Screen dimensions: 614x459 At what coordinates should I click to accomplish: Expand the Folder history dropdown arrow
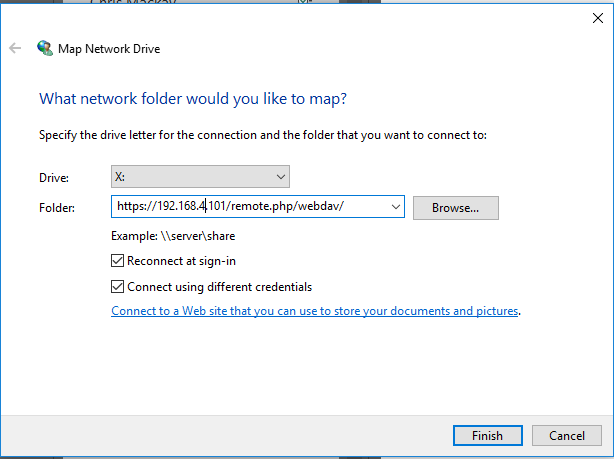tap(395, 207)
